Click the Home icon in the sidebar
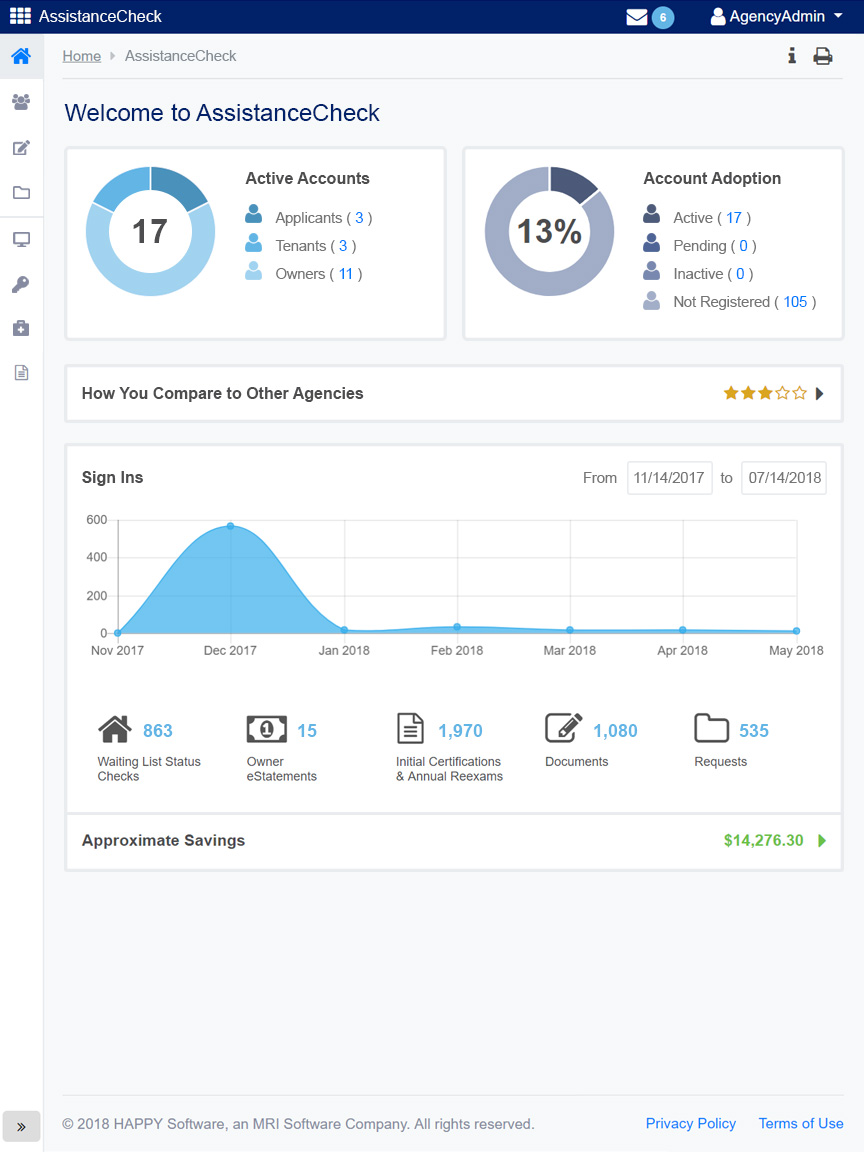864x1152 pixels. (21, 57)
